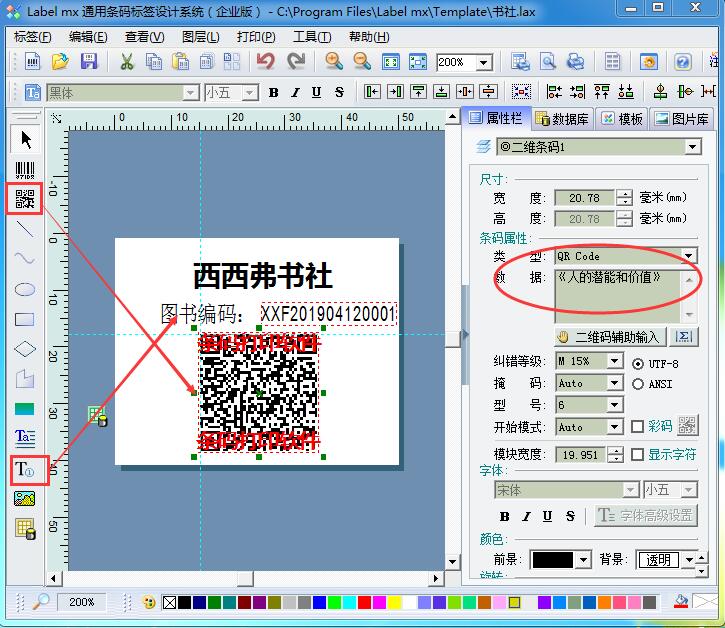Select the QR code (2D barcode) tool
725x628 pixels.
25,198
